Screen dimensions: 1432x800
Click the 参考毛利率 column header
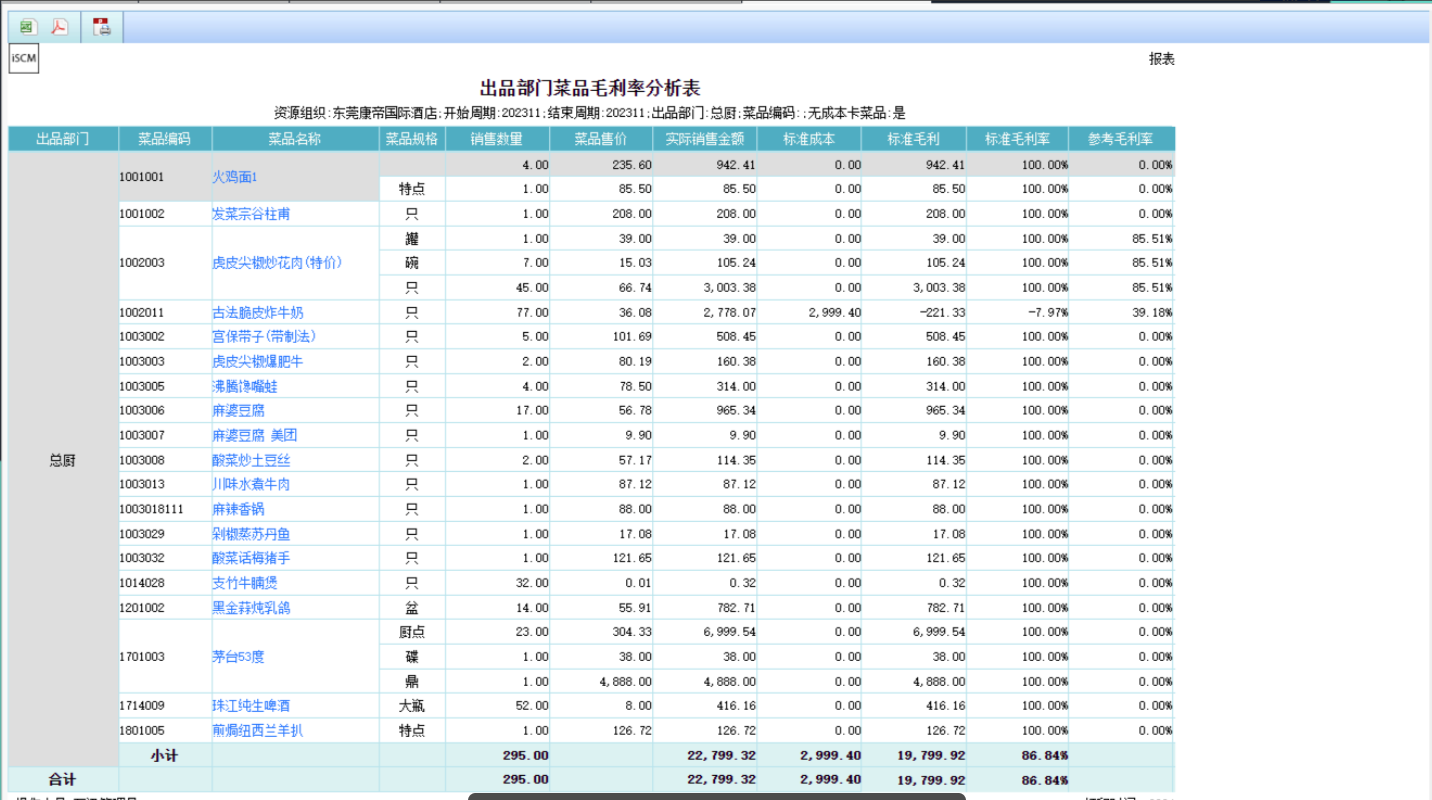(x=1120, y=139)
